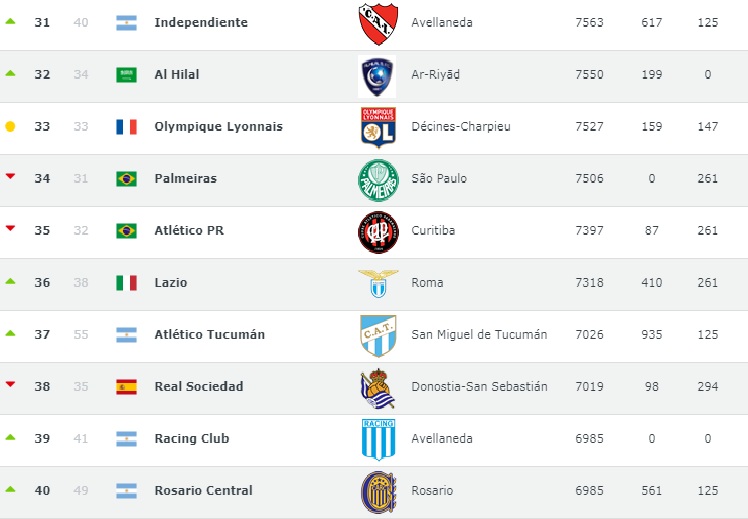Open the Racing Club striped badge

pos(378,439)
